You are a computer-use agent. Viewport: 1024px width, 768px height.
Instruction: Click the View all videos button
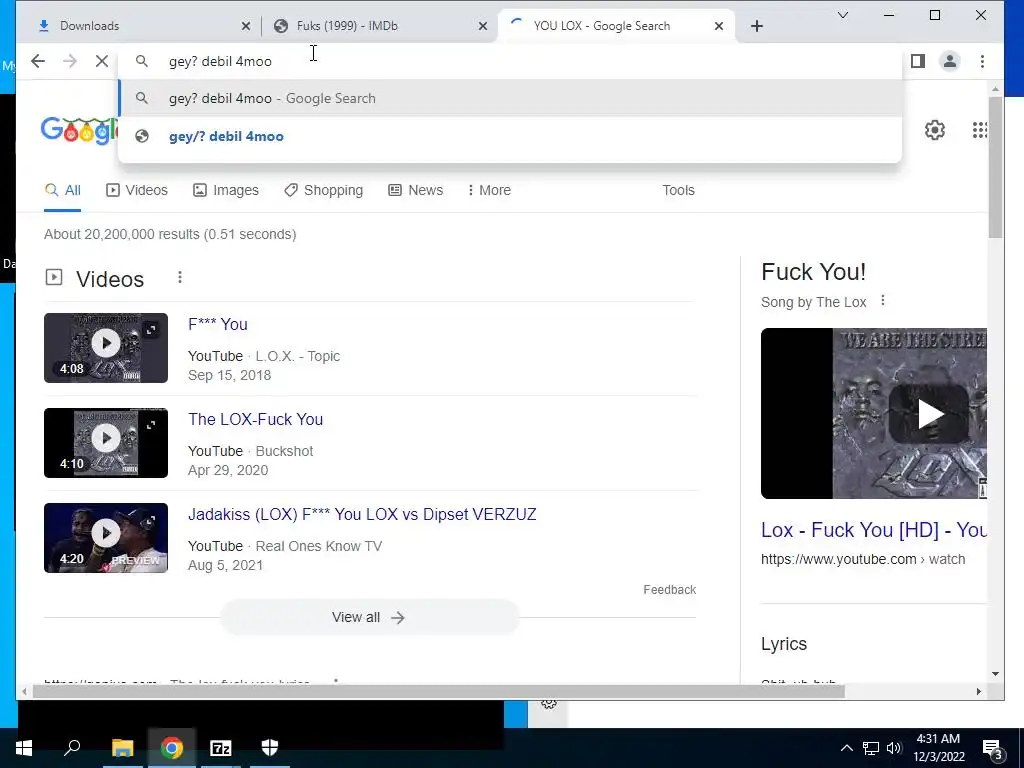pyautogui.click(x=370, y=617)
